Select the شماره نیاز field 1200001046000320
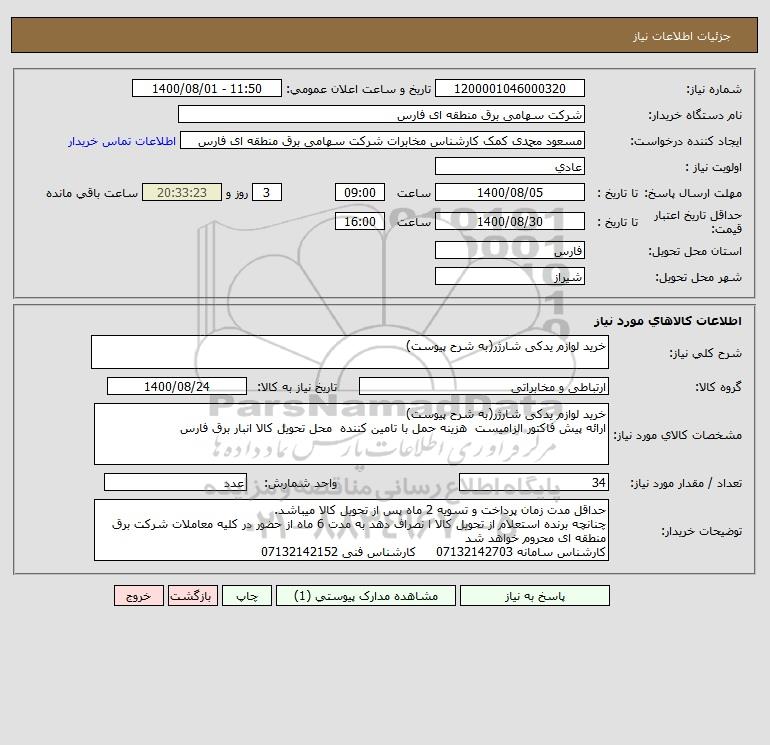Viewport: 770px width, 745px height. coord(510,88)
